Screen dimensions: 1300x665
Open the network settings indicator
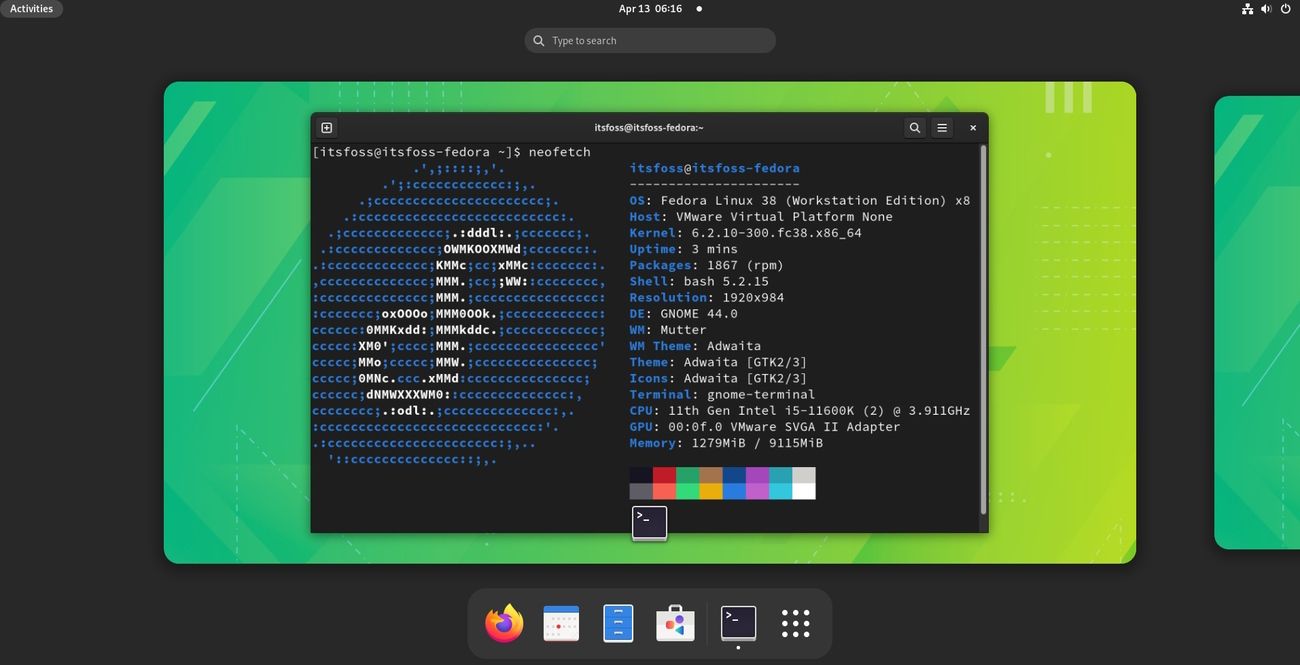pyautogui.click(x=1247, y=8)
